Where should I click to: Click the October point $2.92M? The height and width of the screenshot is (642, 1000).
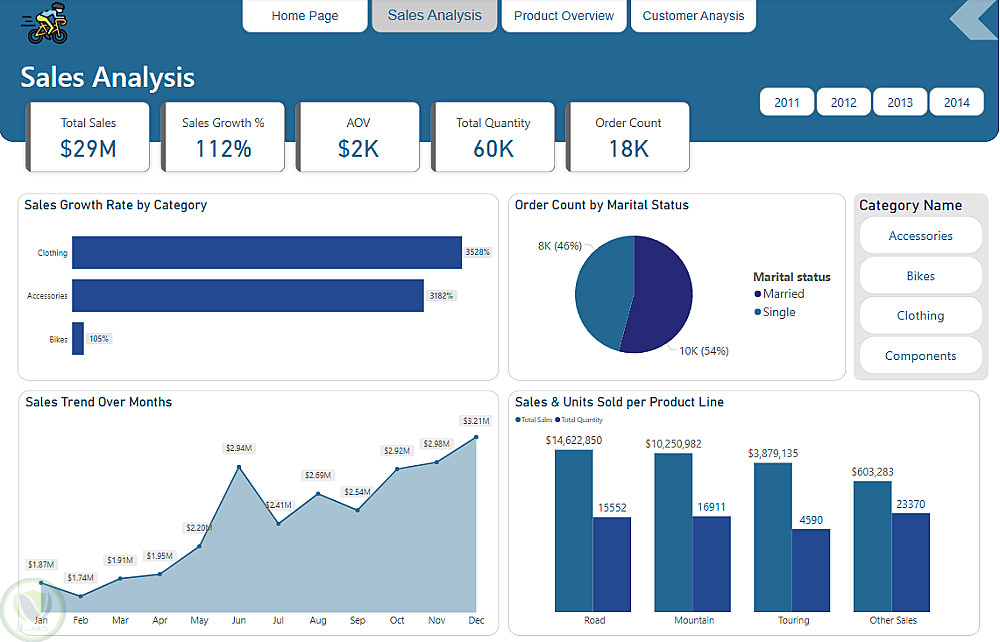tap(397, 469)
